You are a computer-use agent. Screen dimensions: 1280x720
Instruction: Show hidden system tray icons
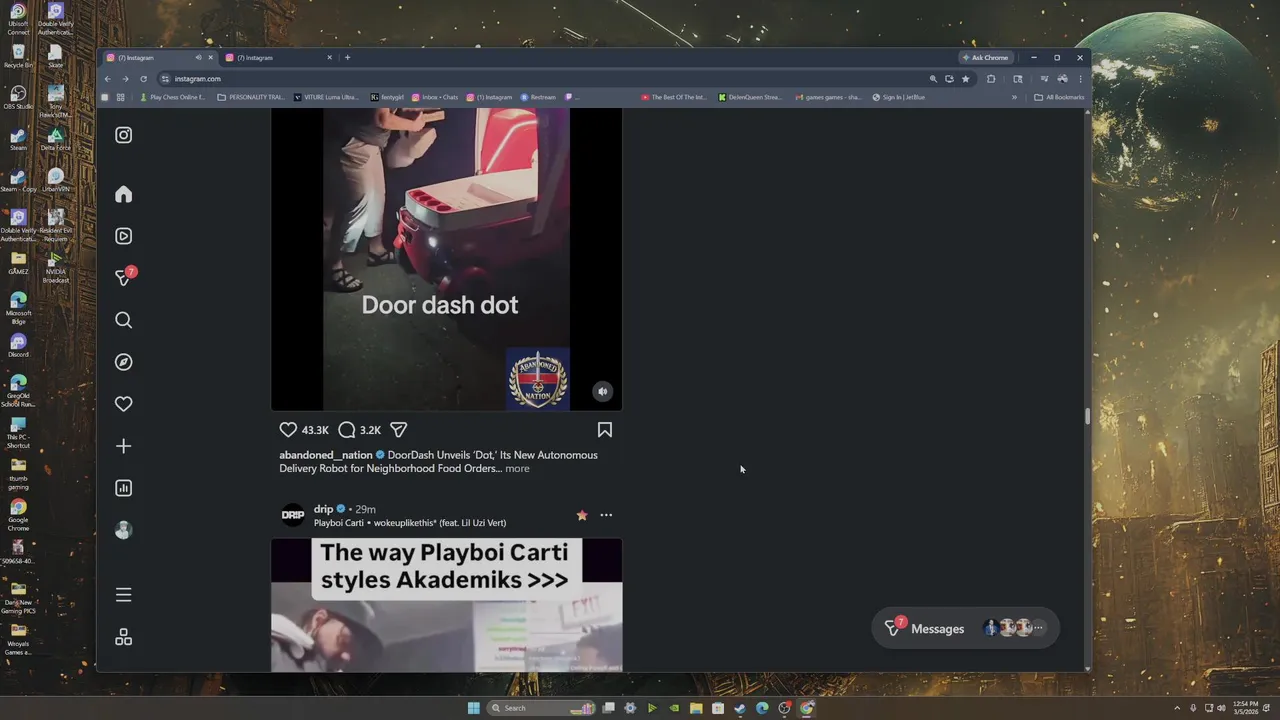click(x=1177, y=708)
